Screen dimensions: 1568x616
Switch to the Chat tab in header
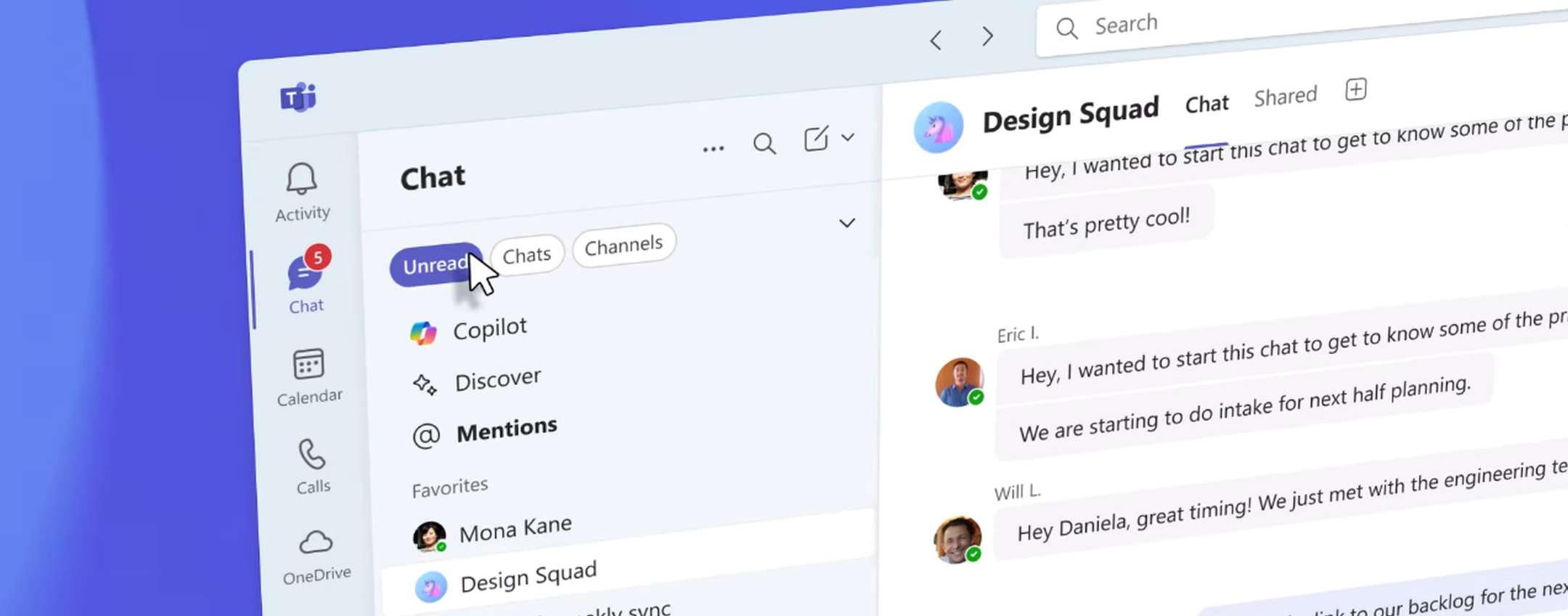(x=1206, y=105)
